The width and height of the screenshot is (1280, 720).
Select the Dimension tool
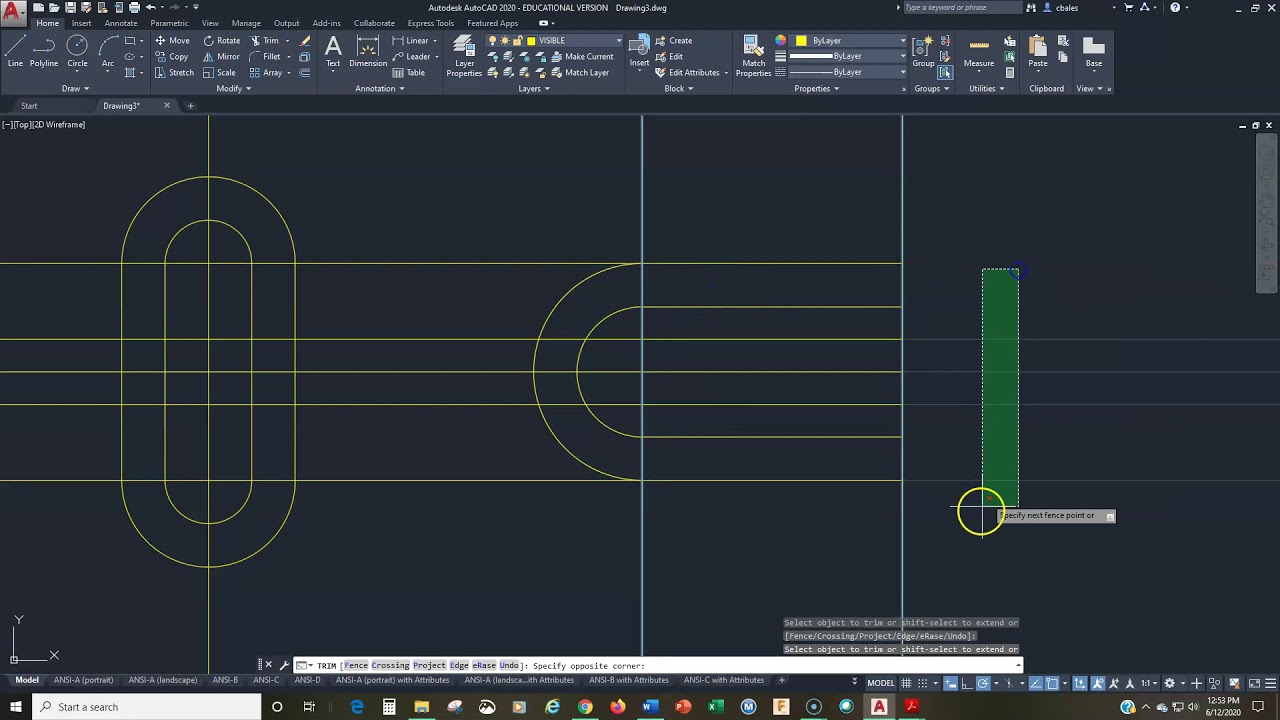coord(368,52)
